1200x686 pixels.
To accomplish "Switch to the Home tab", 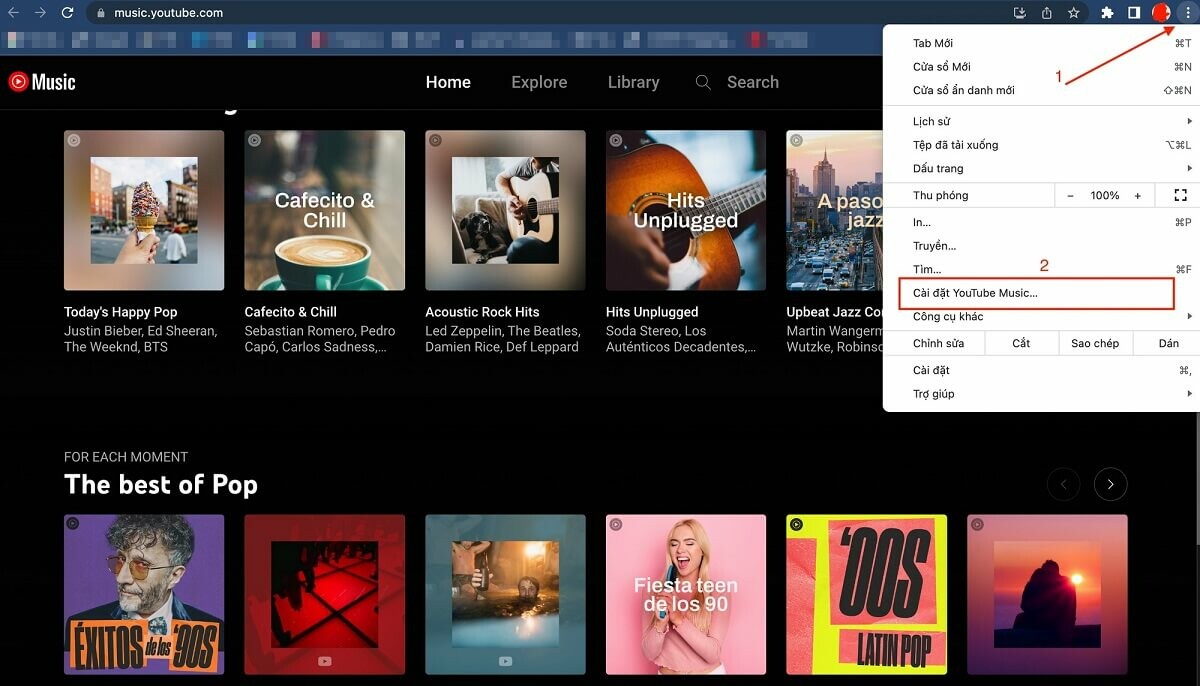I will (x=448, y=82).
